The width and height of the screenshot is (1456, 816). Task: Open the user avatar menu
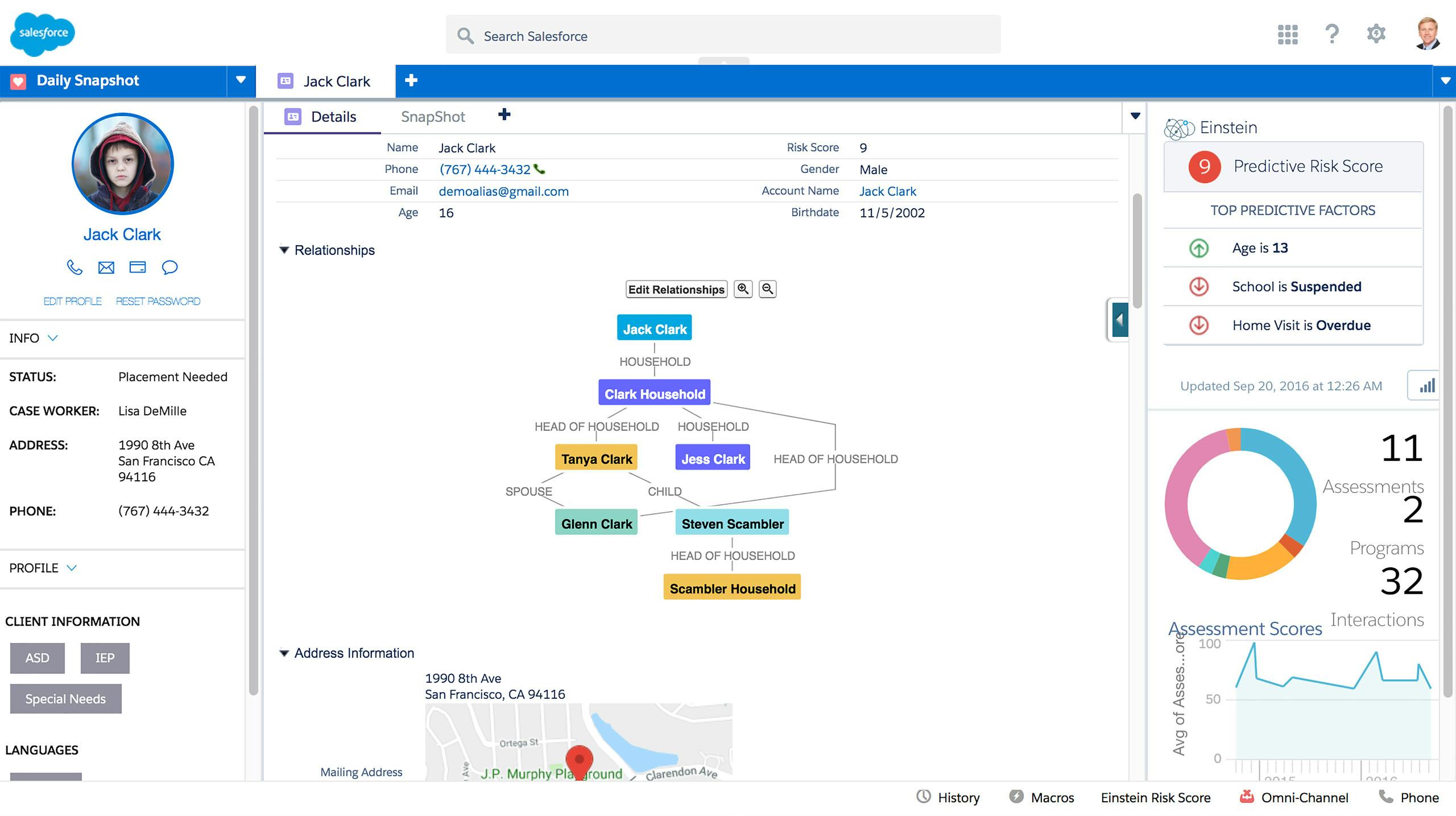tap(1427, 34)
